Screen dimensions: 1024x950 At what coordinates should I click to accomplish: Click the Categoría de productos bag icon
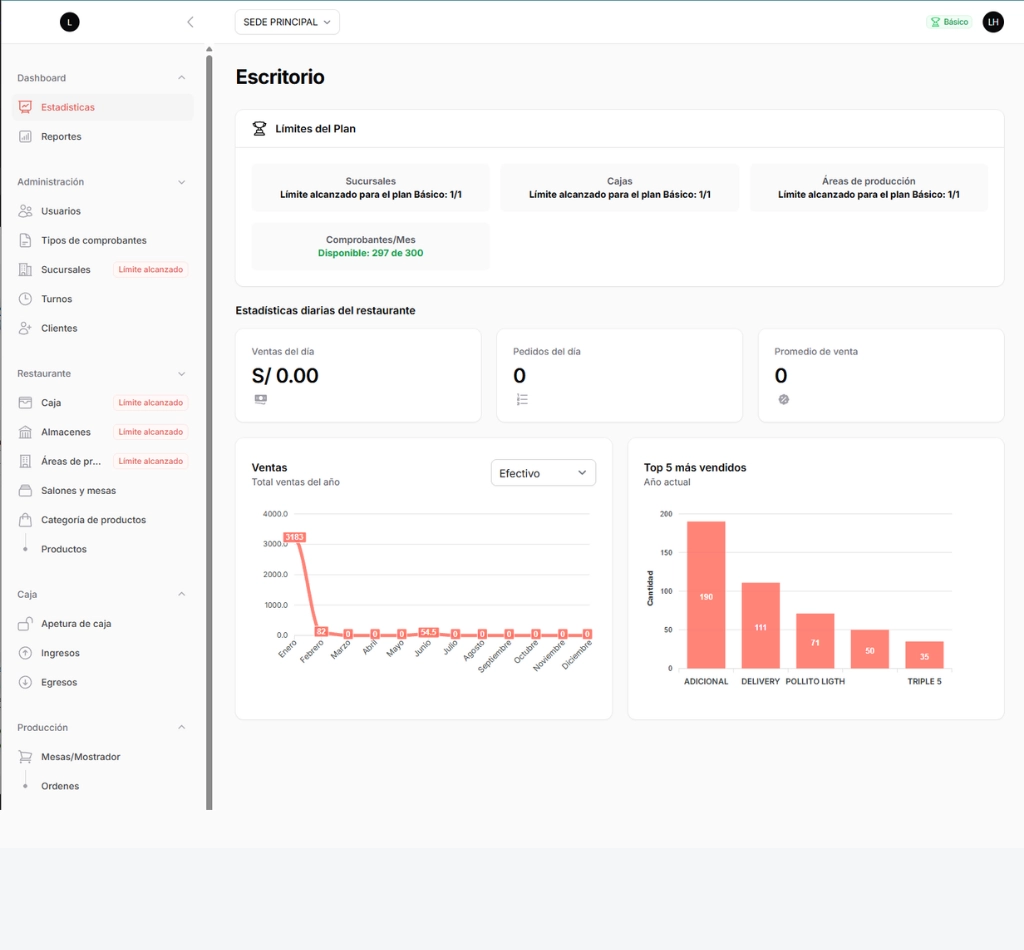(x=25, y=520)
